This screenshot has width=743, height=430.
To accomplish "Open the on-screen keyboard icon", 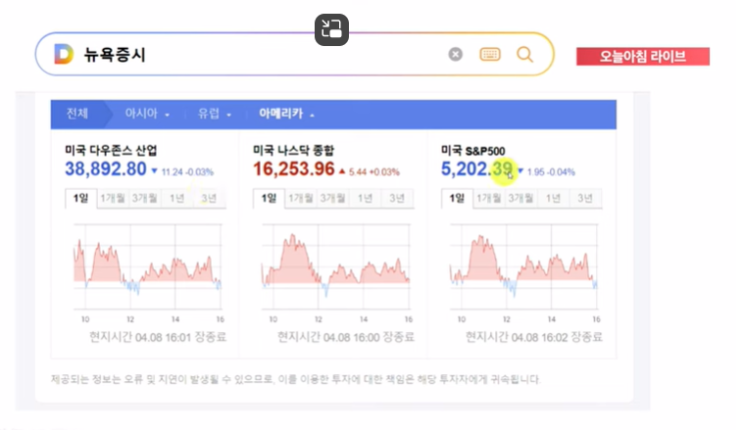I will coord(490,55).
